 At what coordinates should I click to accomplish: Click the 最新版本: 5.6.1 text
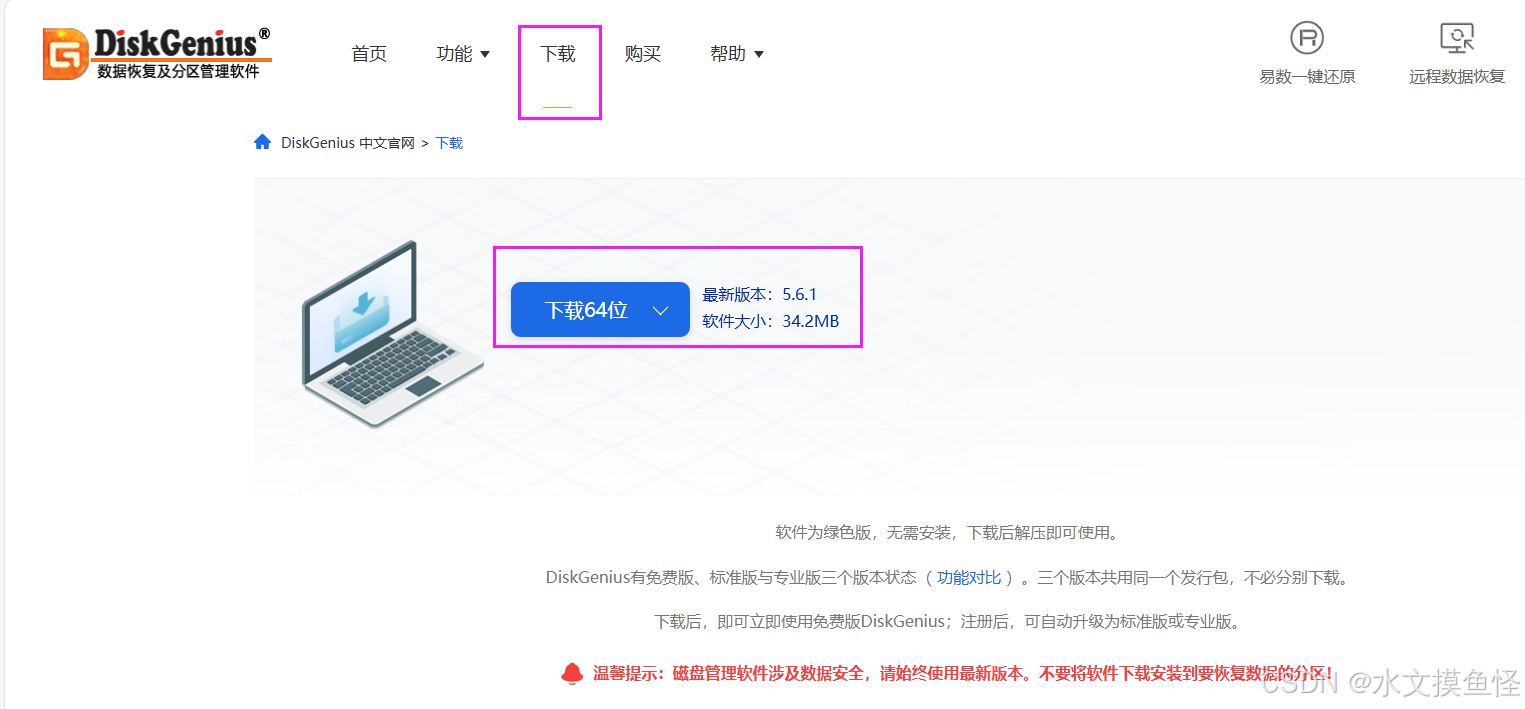[760, 295]
